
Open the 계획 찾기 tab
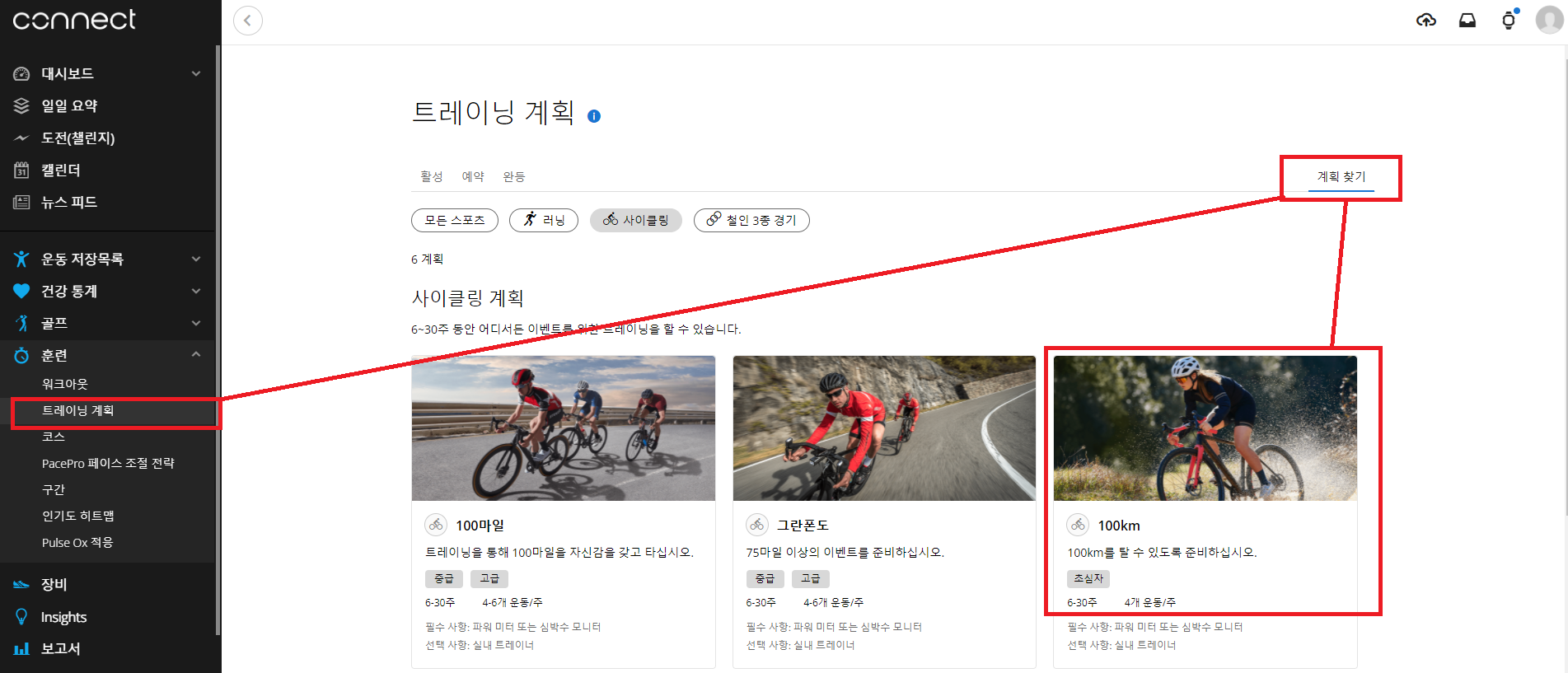pyautogui.click(x=1341, y=176)
